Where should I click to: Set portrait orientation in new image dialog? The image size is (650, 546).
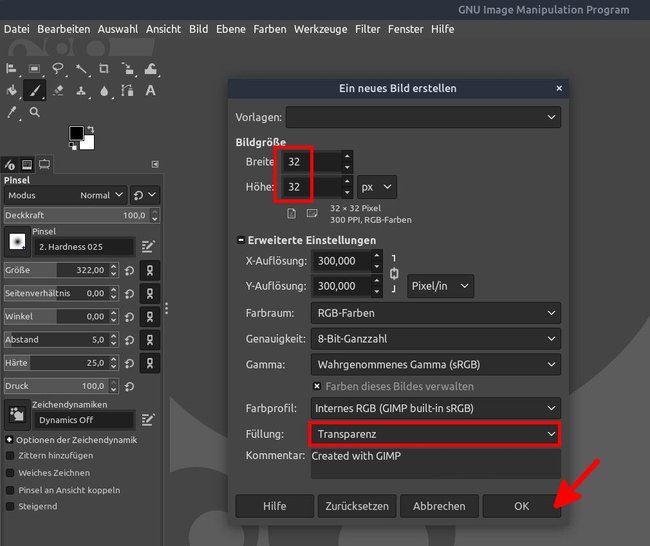(291, 214)
